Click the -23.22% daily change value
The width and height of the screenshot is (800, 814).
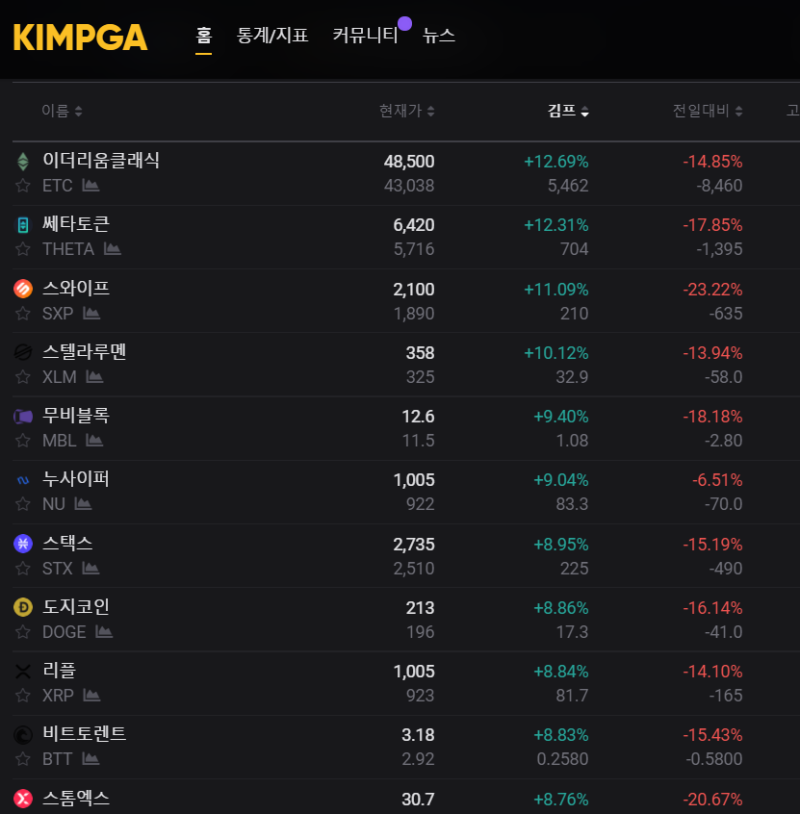tap(713, 289)
